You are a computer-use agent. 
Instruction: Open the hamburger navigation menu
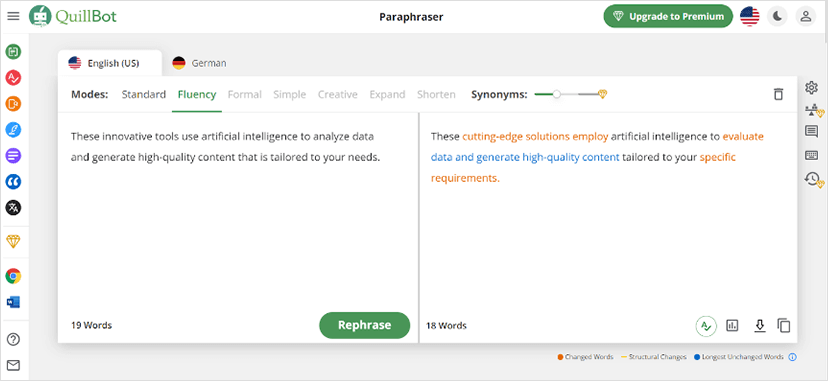click(x=13, y=16)
